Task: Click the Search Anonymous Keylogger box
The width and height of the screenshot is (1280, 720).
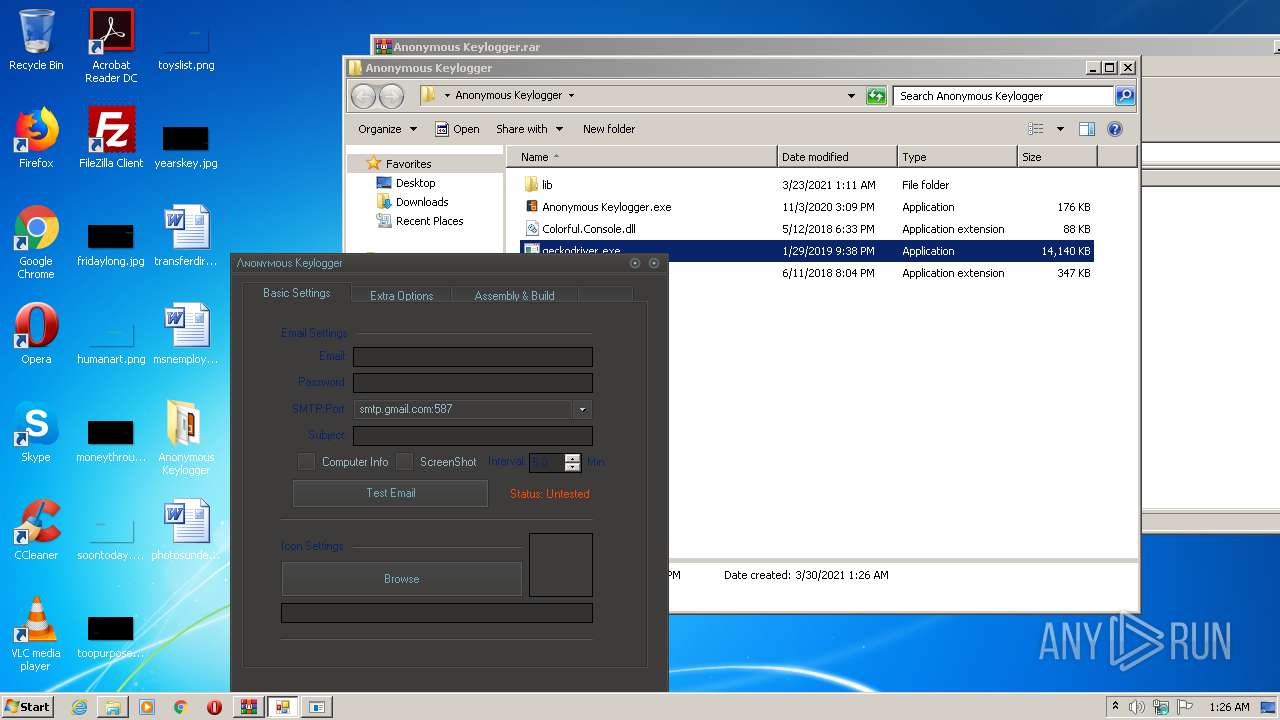Action: [x=1003, y=96]
